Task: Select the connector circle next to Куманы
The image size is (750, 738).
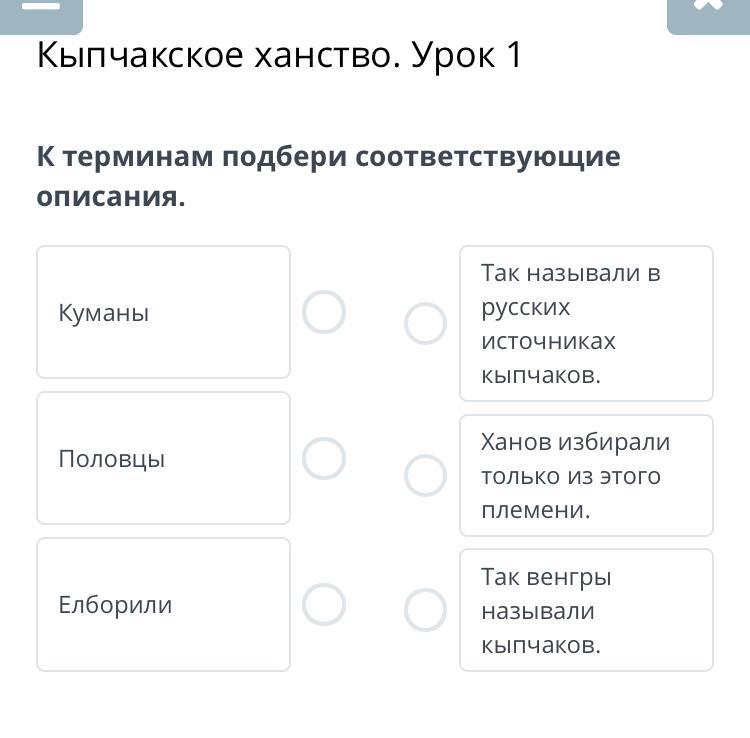Action: 324,312
